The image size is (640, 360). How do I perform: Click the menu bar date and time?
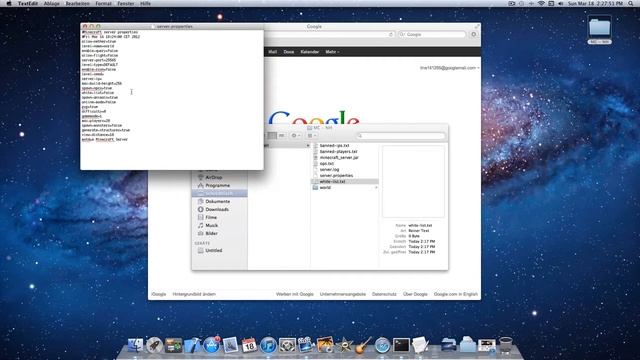click(595, 3)
